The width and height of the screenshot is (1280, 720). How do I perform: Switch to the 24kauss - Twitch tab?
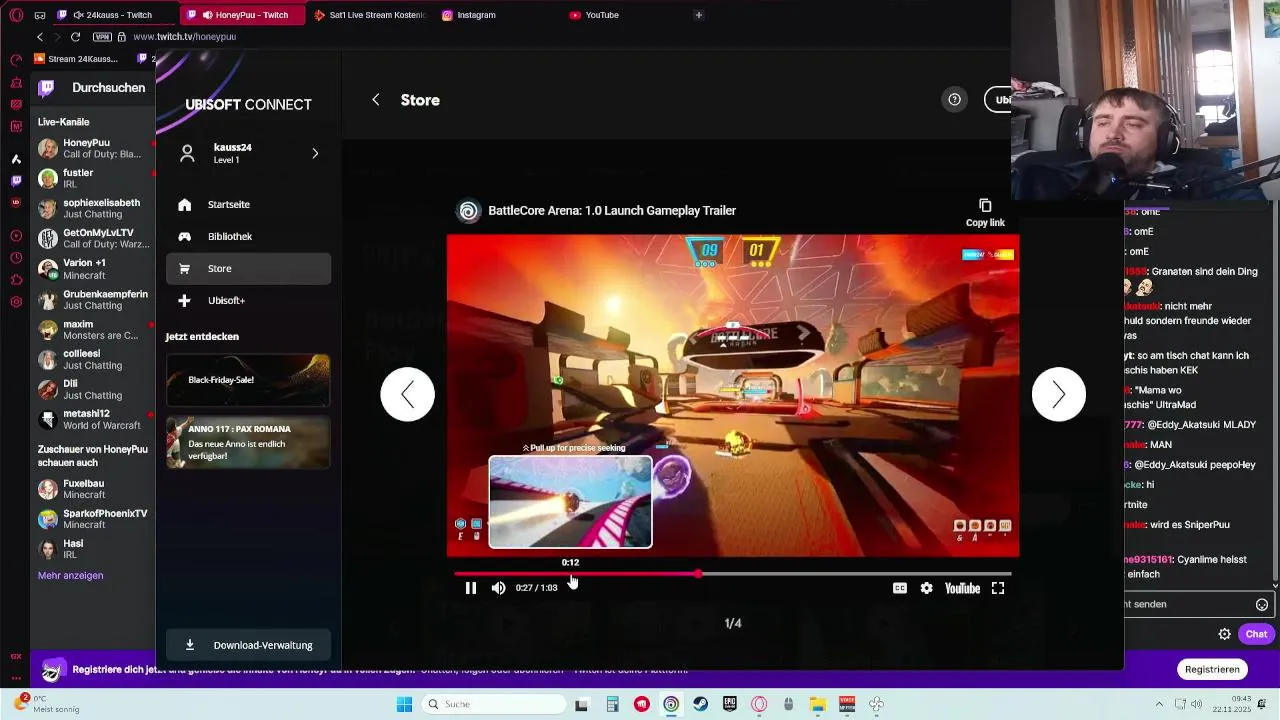tap(112, 15)
